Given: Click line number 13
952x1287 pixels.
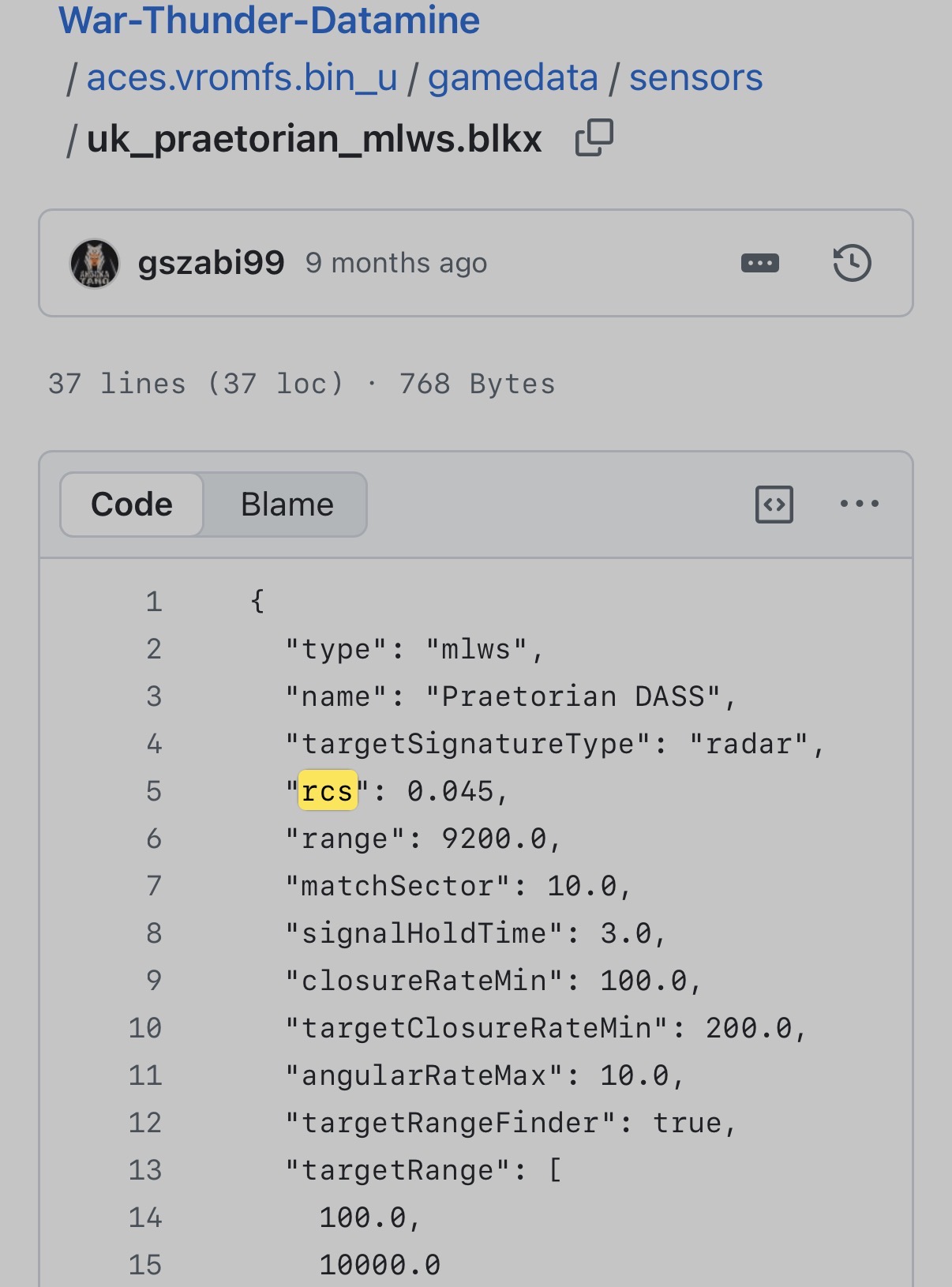Looking at the screenshot, I should 145,1170.
